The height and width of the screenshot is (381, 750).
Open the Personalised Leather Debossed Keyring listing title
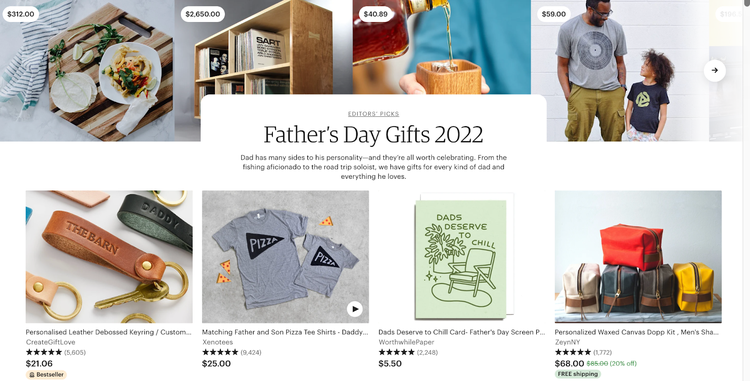109,332
